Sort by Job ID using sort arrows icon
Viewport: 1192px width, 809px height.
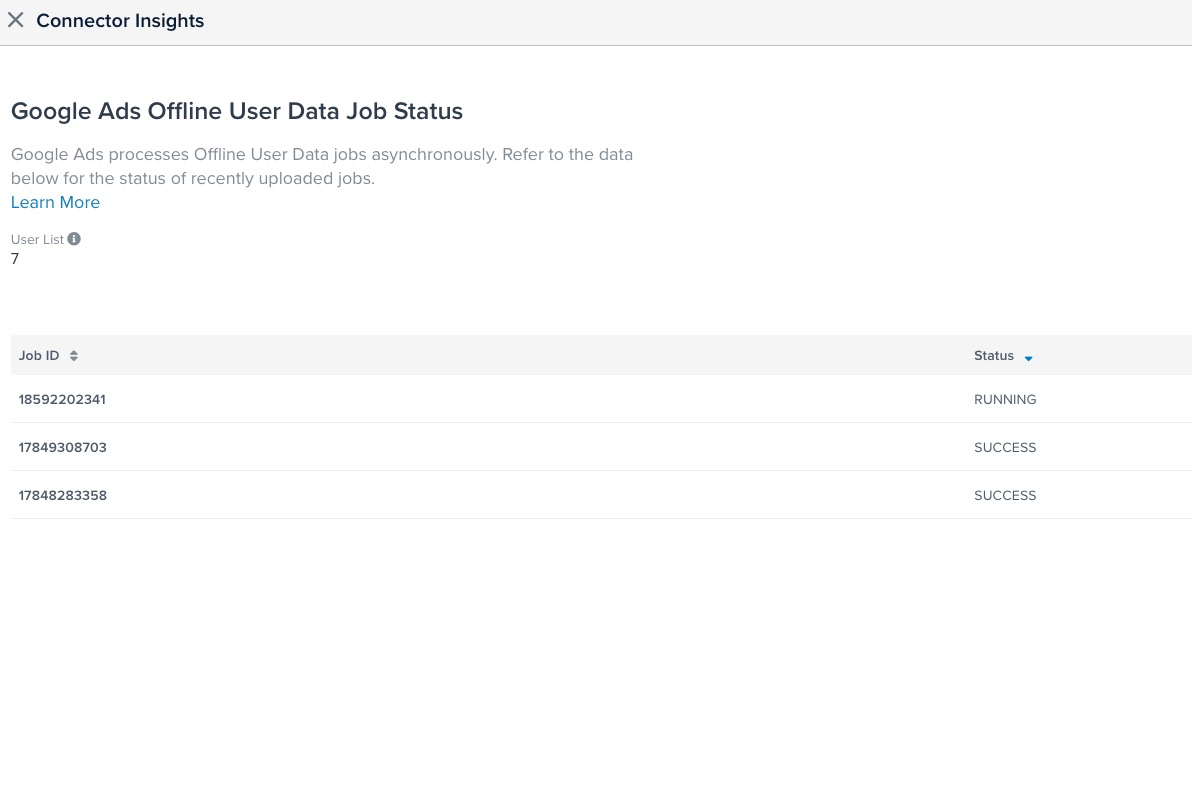pyautogui.click(x=74, y=356)
